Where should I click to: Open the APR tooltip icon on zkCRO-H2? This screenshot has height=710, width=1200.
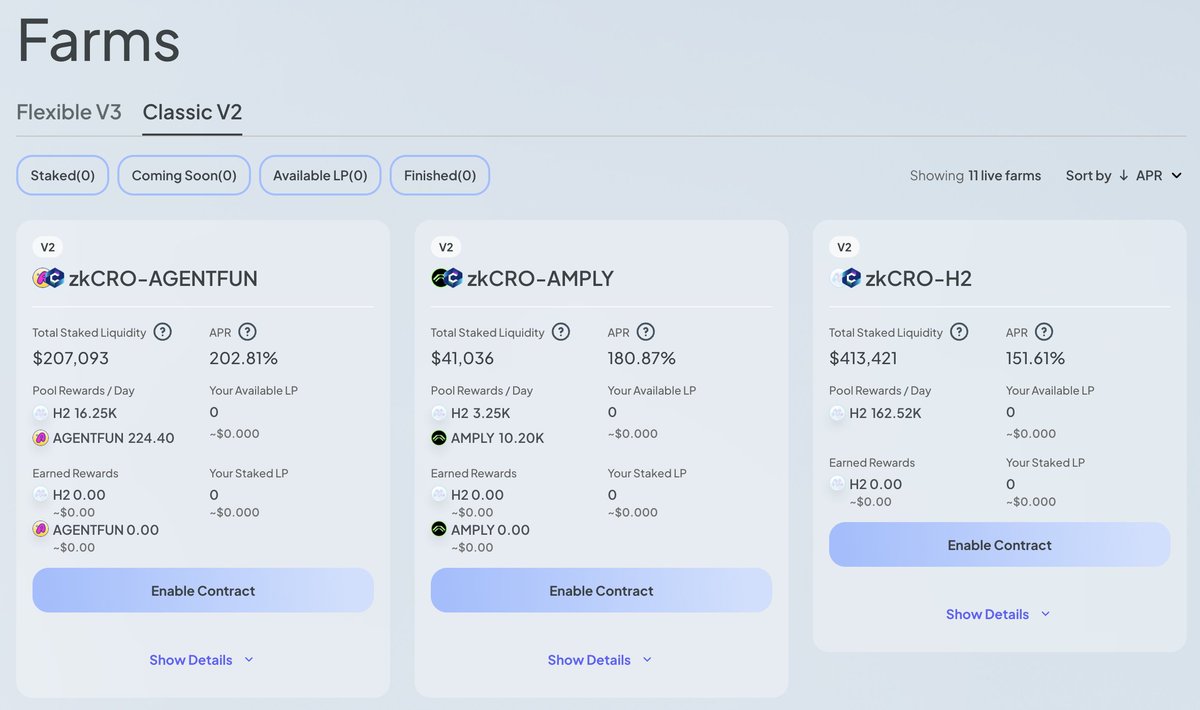(x=1041, y=332)
